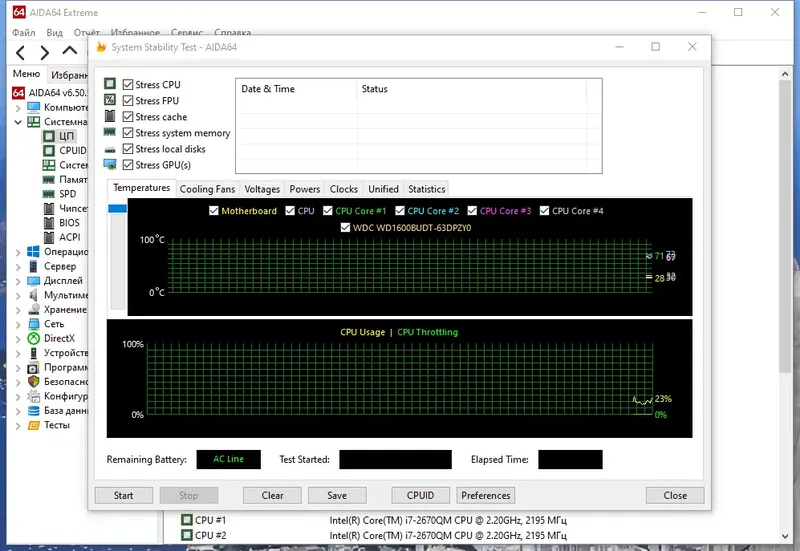Toggle CPU Core #1 graph checkbox
Viewport: 800px width, 551px height.
(x=328, y=211)
